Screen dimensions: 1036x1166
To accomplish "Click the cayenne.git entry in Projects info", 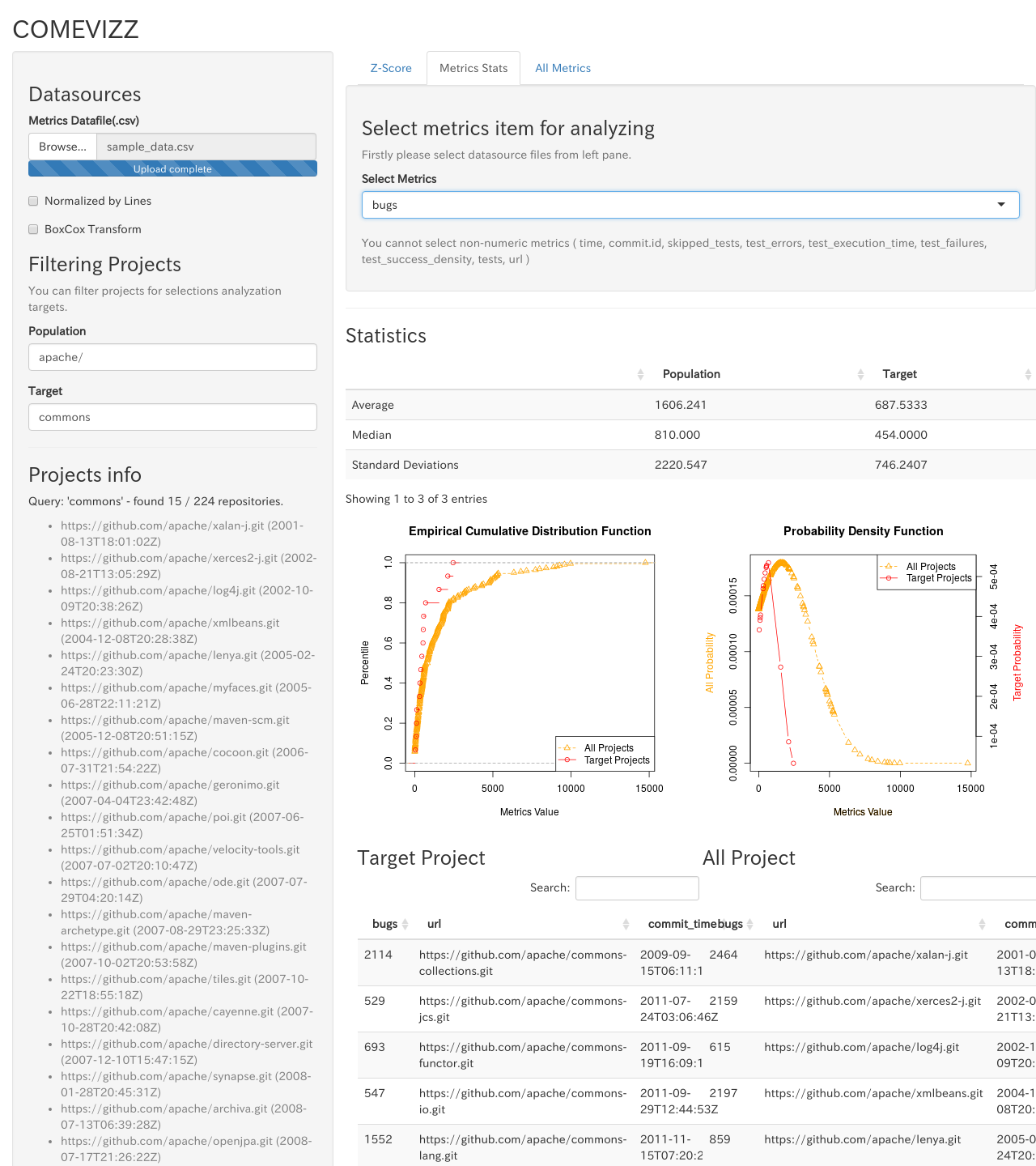I will tap(187, 1019).
